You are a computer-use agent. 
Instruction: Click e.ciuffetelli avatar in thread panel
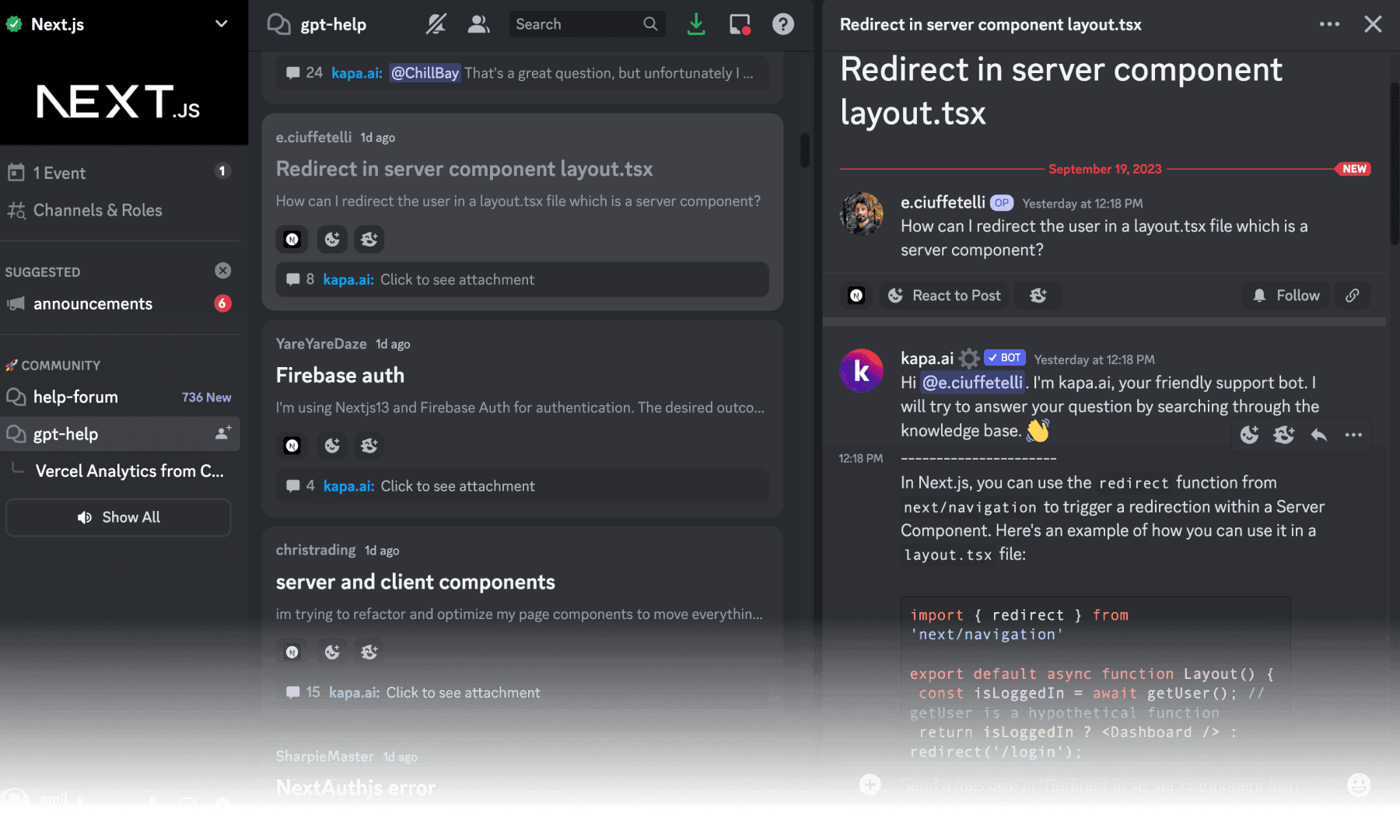(861, 214)
